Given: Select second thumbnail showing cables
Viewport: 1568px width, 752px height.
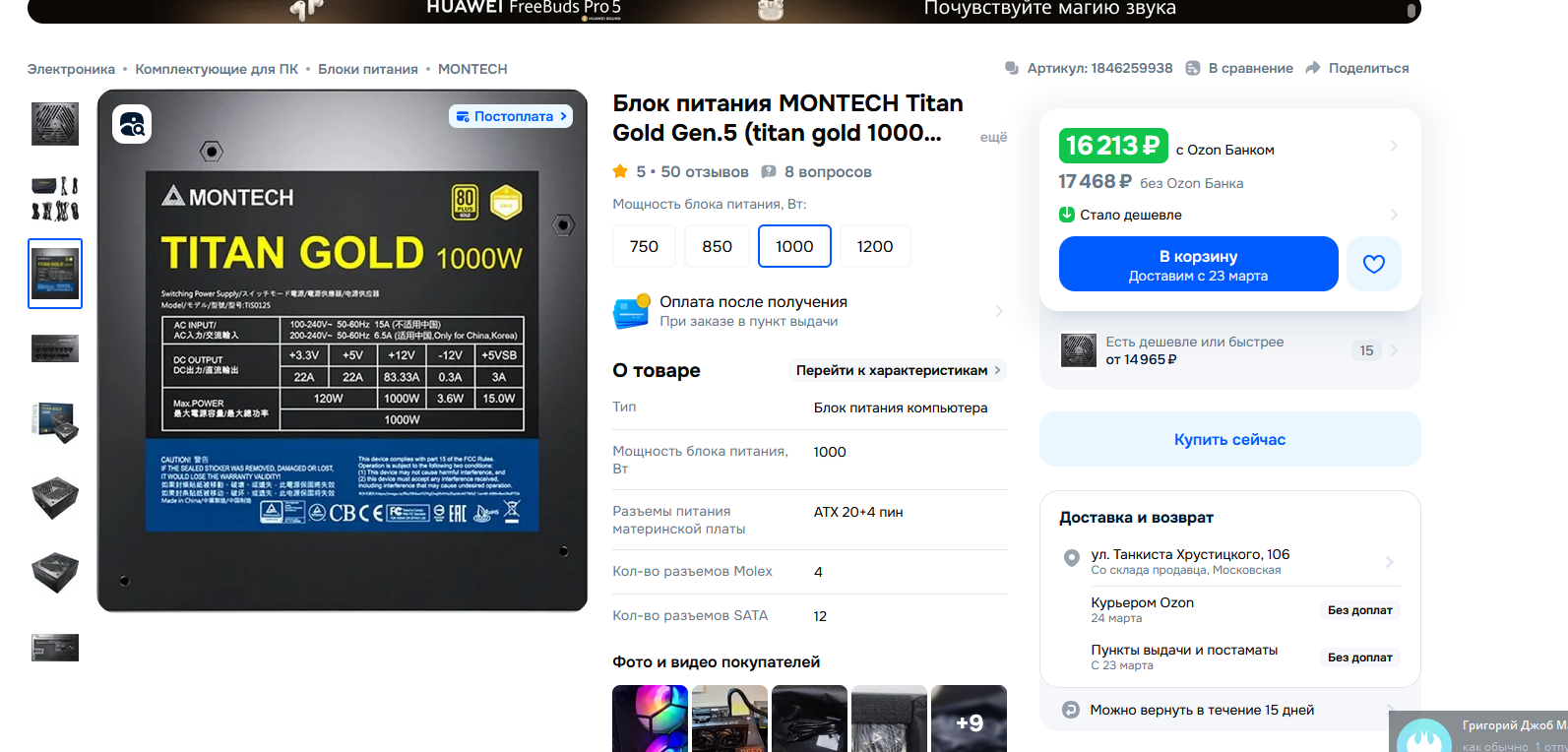Looking at the screenshot, I should click(x=55, y=198).
